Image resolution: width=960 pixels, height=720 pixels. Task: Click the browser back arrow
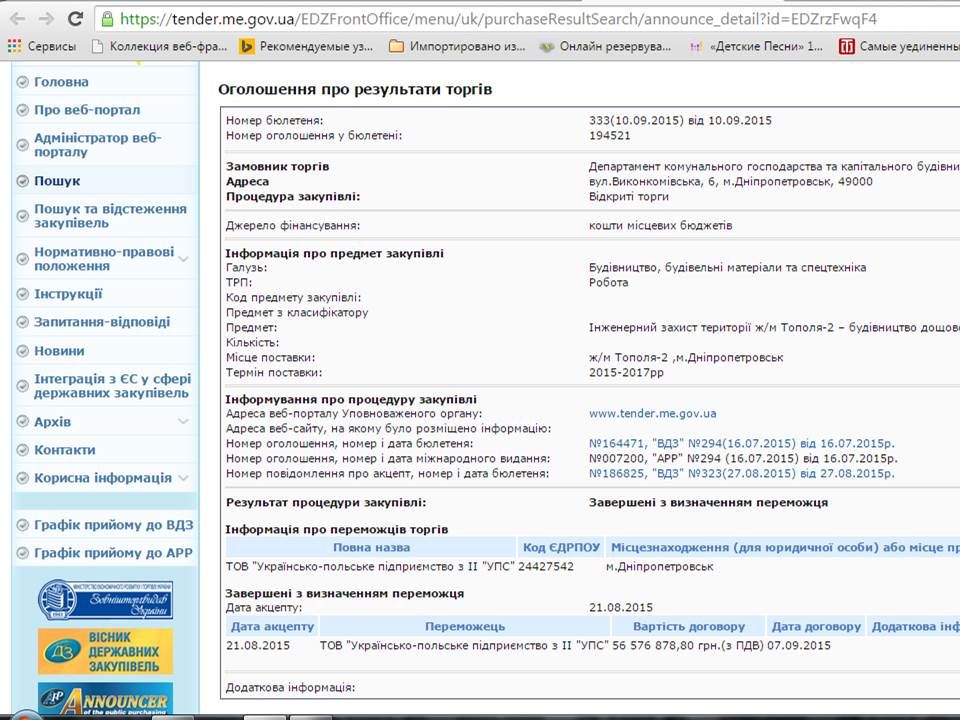17,19
